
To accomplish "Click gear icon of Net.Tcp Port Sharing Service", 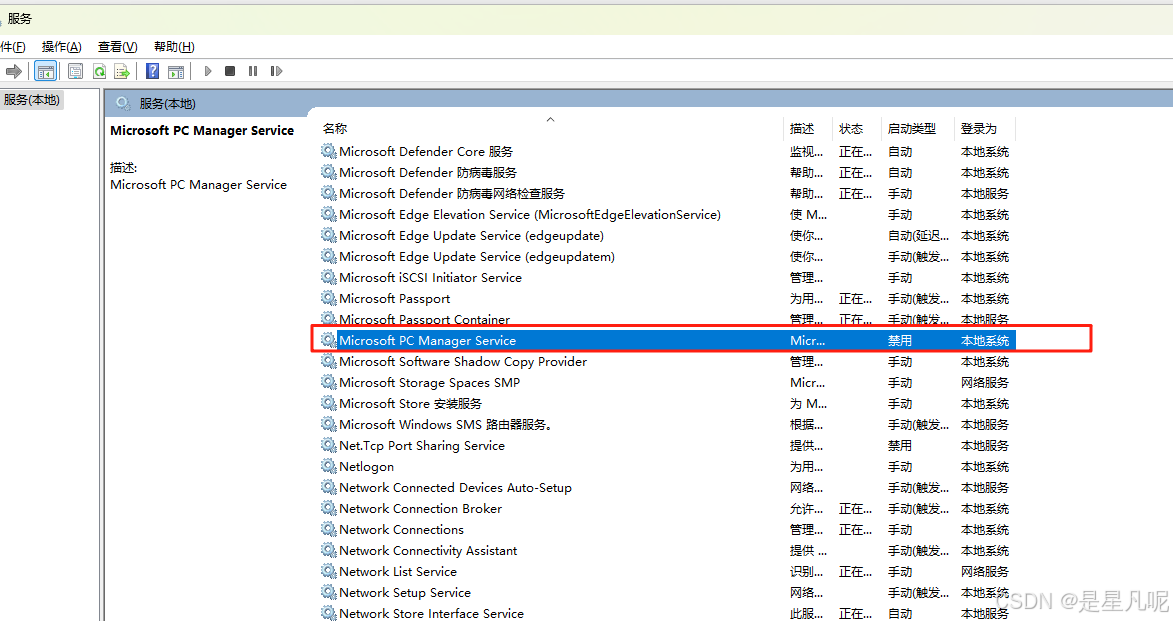I will (x=328, y=444).
